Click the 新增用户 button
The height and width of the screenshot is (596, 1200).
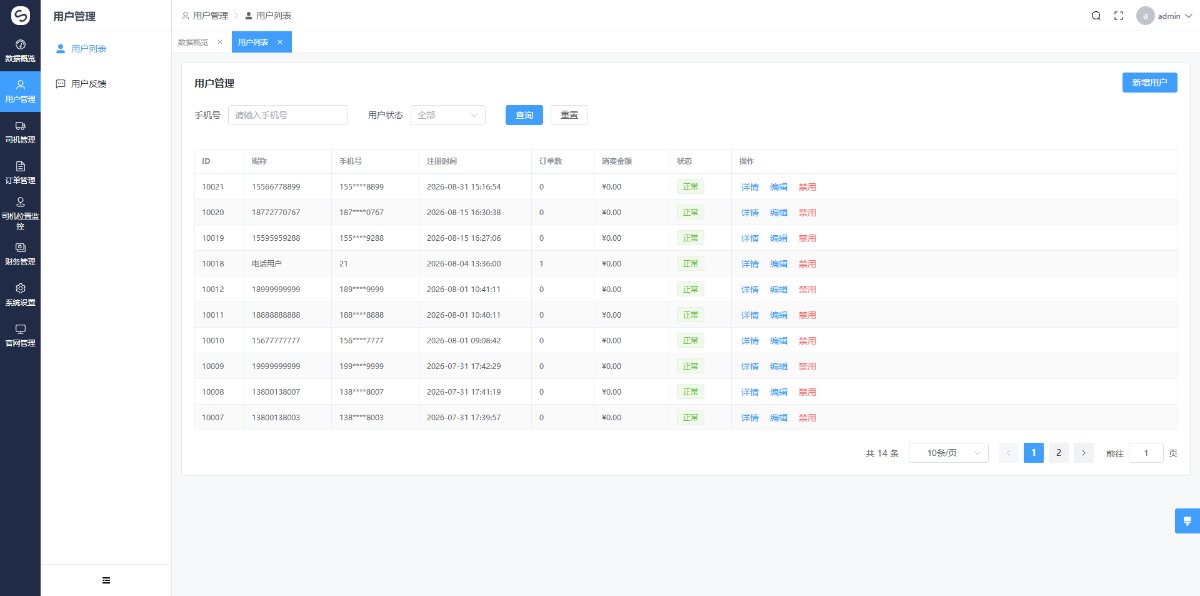coord(1149,83)
